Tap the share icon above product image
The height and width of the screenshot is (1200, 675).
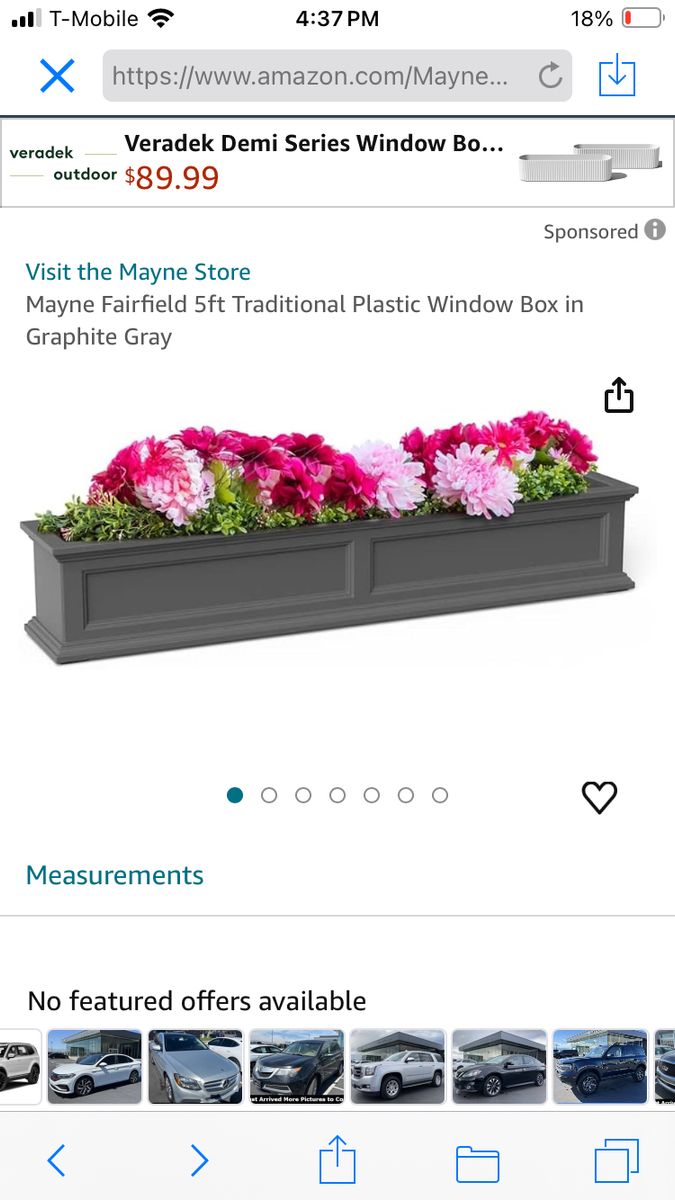point(619,395)
